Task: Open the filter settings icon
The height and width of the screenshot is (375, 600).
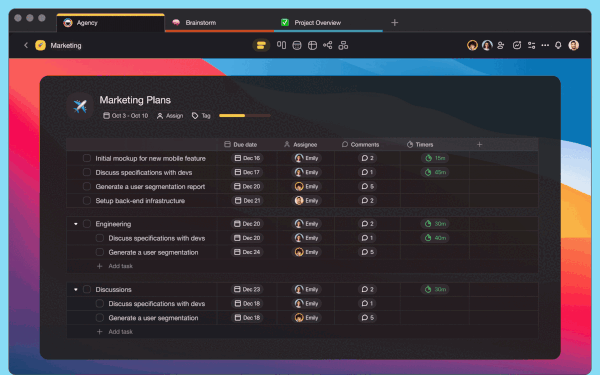Action: 532,46
